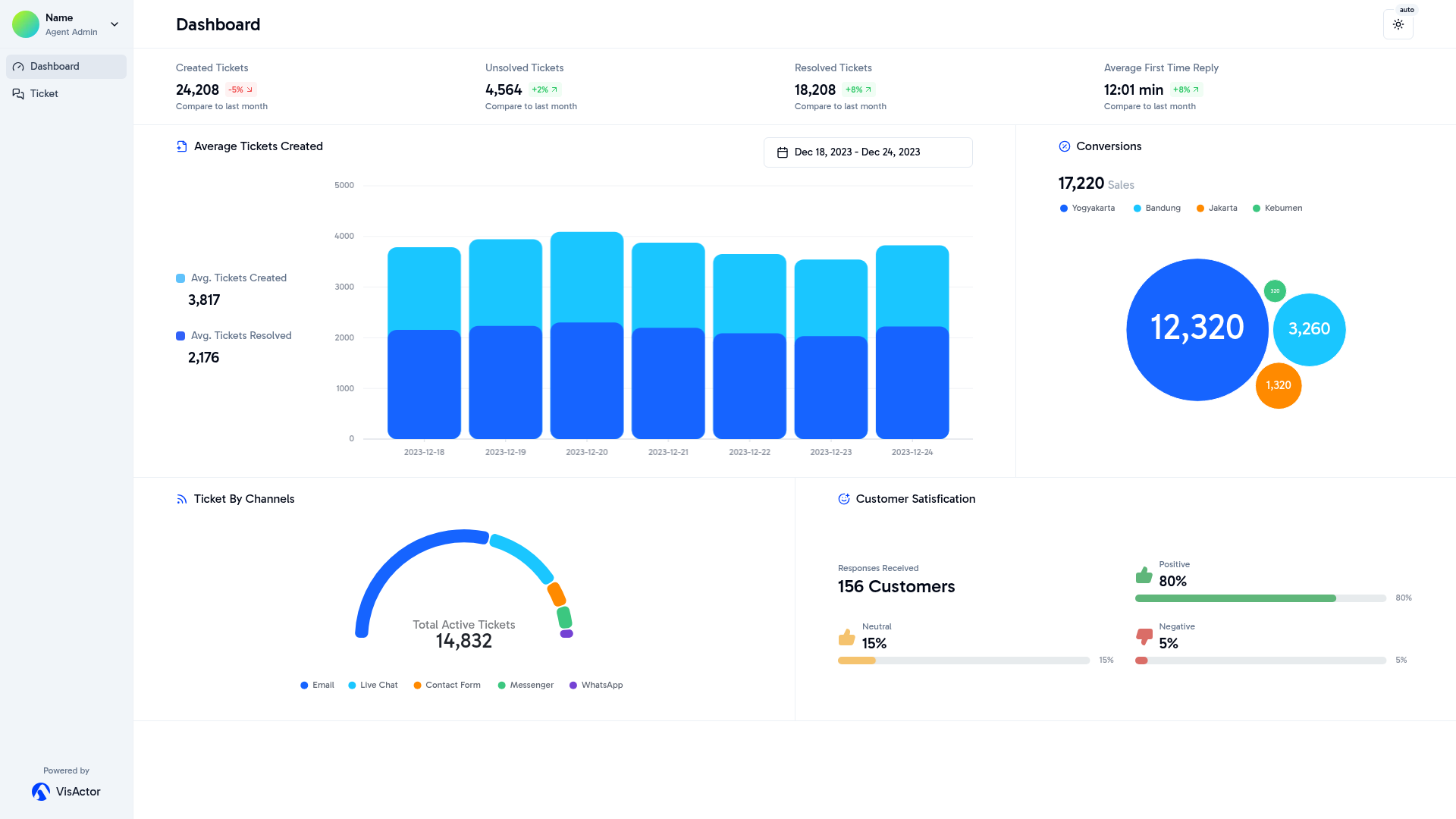The height and width of the screenshot is (819, 1456).
Task: Click the 2,176 average resolved value
Action: point(204,358)
